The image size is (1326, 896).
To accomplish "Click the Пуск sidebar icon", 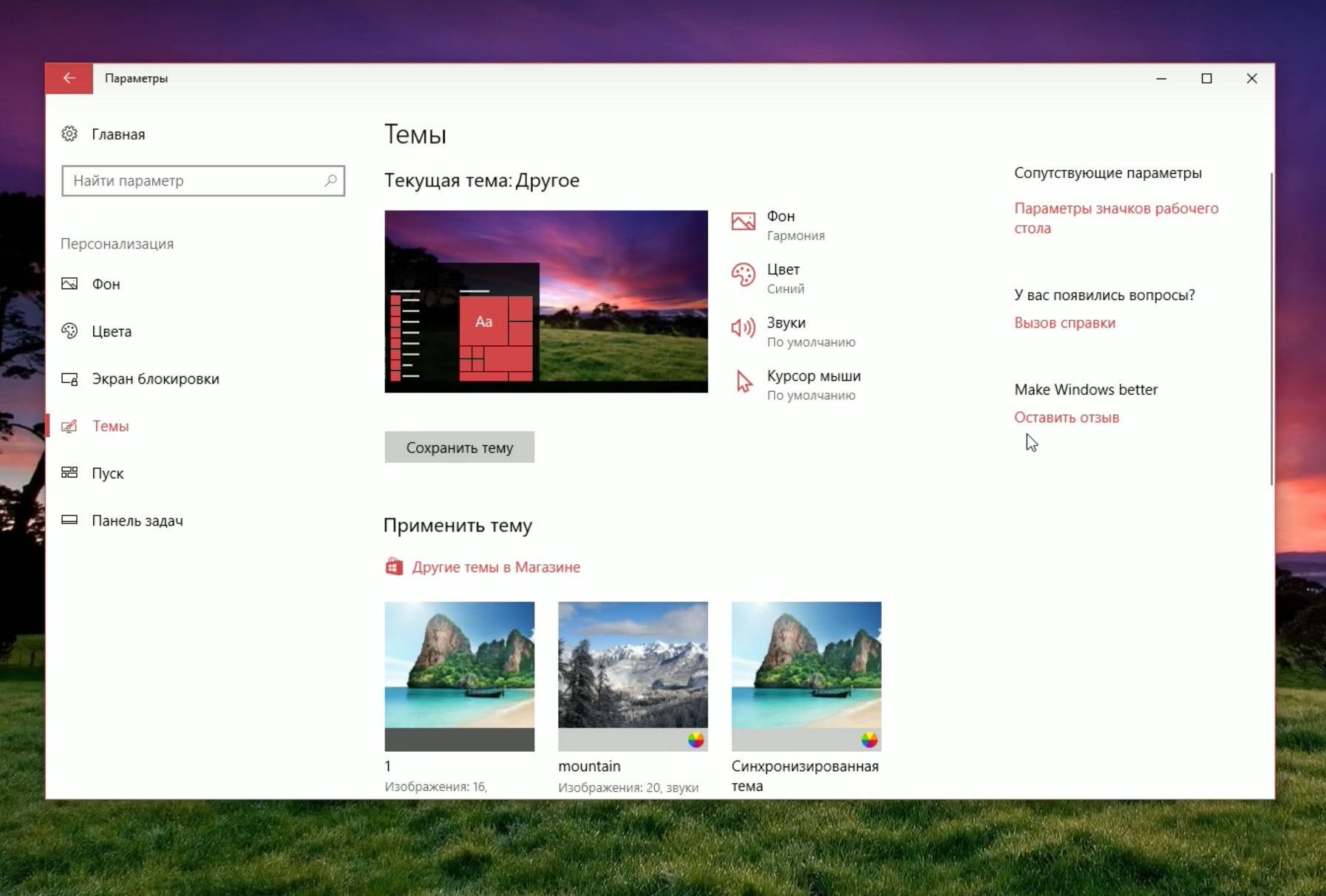I will click(69, 473).
